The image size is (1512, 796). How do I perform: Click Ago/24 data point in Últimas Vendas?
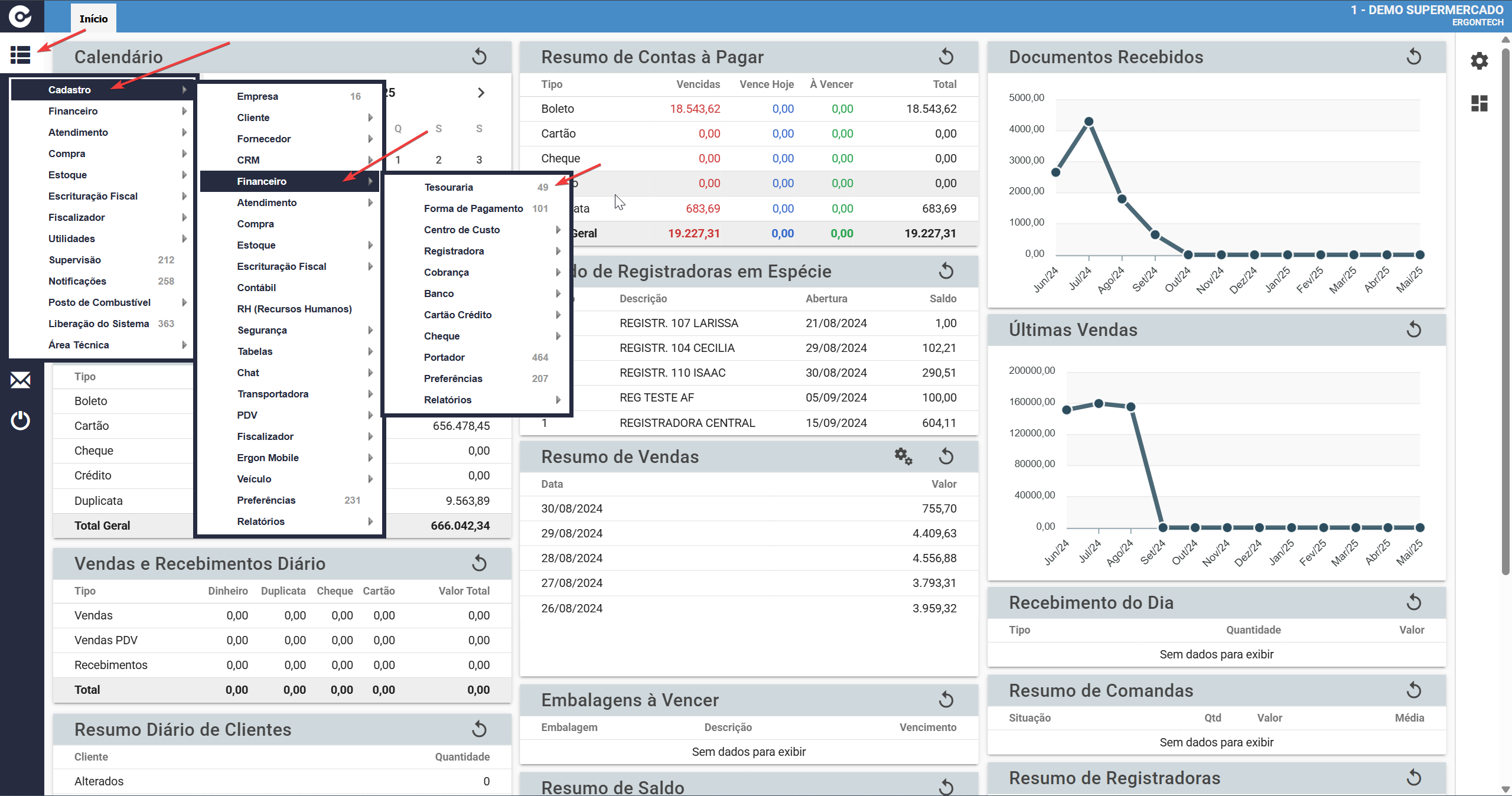tap(1130, 407)
